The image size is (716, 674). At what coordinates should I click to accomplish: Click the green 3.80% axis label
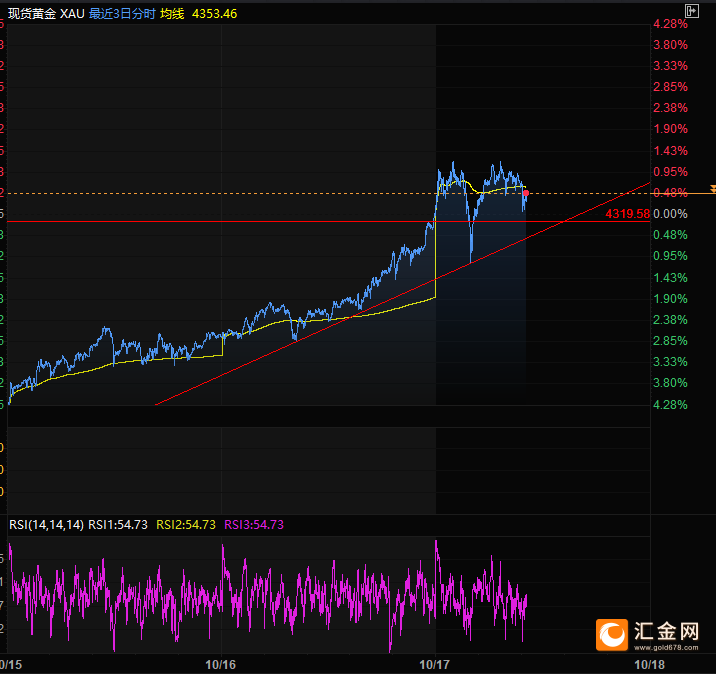(x=670, y=383)
